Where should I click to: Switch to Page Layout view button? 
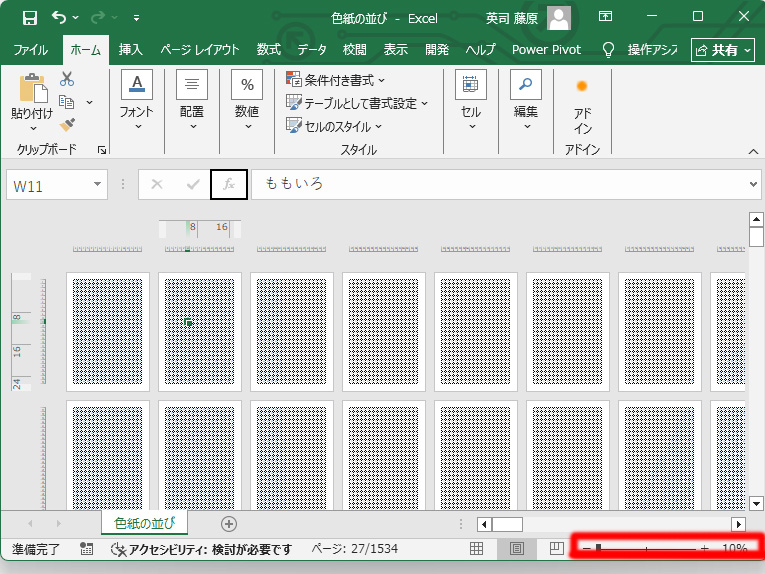pyautogui.click(x=517, y=549)
